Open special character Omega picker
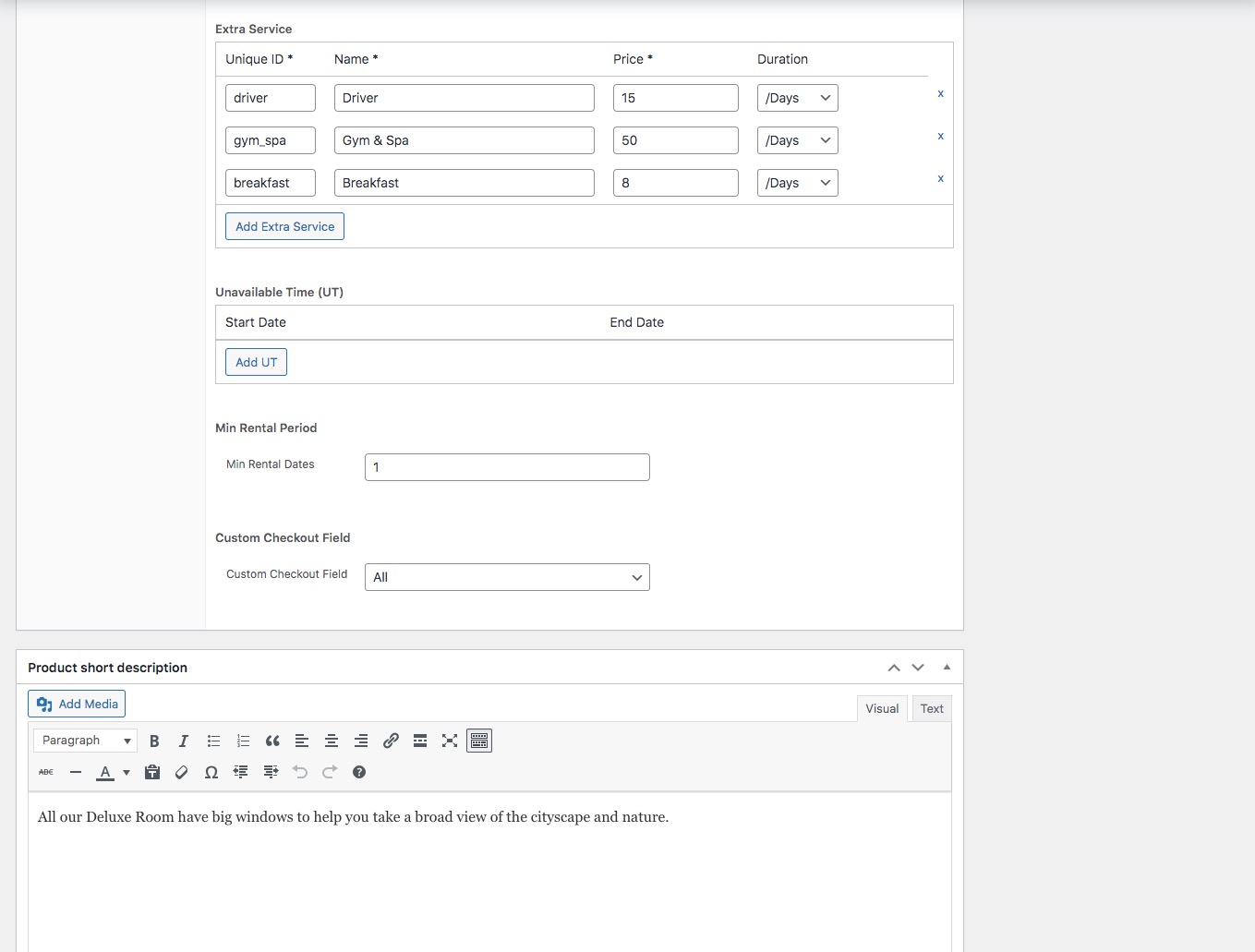 tap(211, 772)
